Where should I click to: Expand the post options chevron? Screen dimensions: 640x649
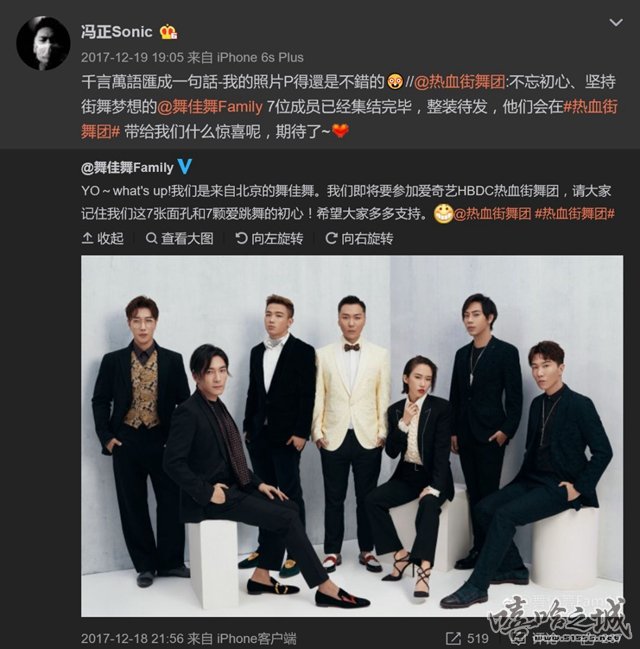616,23
